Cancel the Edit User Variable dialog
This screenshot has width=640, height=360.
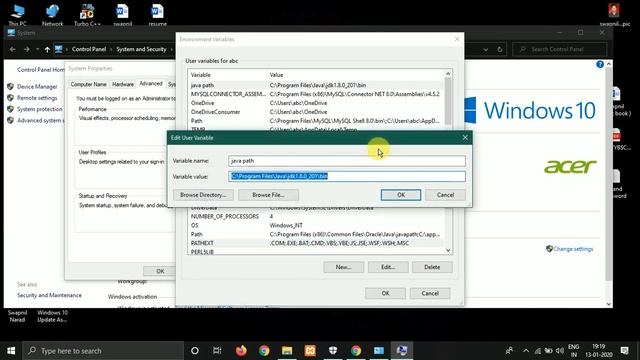(x=445, y=195)
